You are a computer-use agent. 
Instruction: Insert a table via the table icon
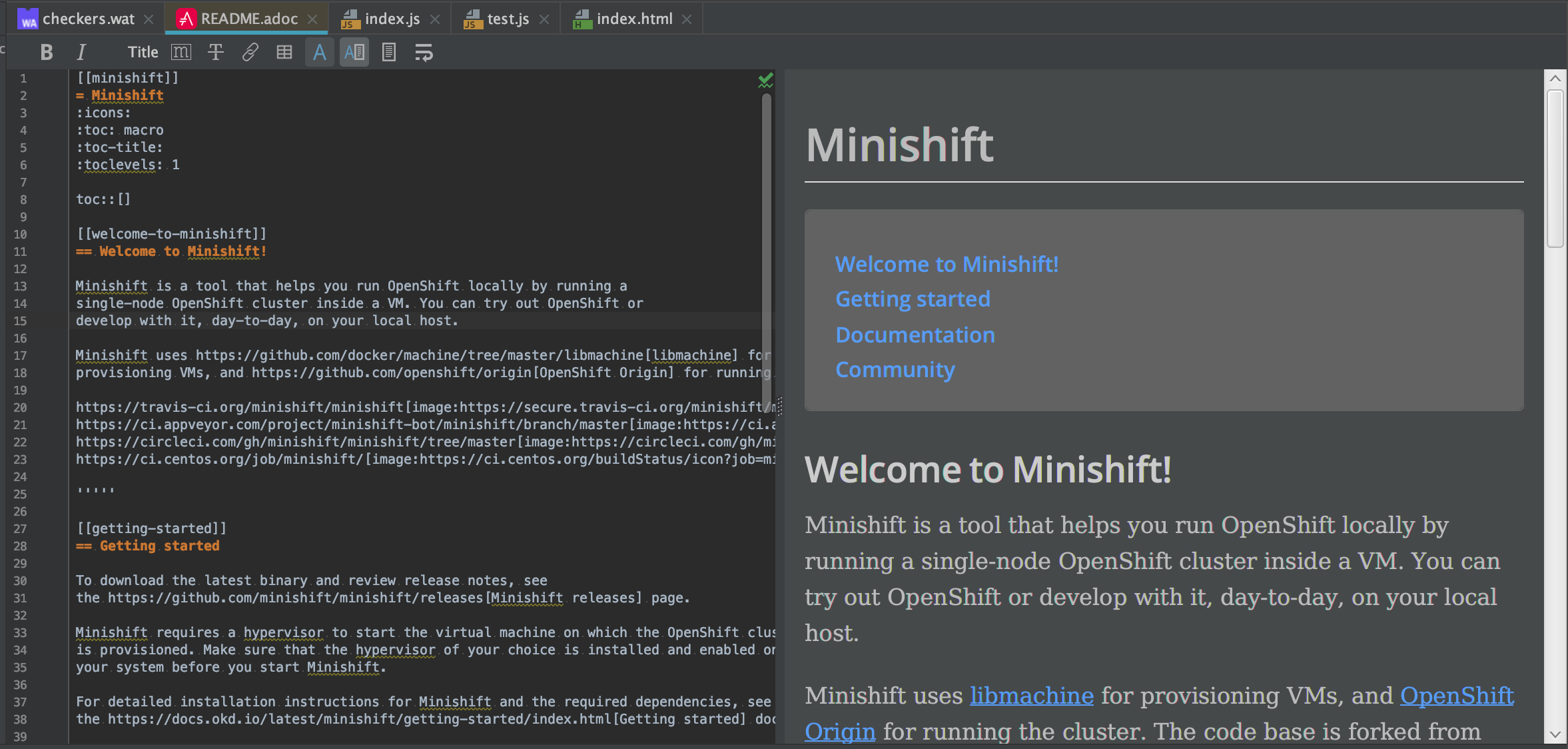point(284,52)
